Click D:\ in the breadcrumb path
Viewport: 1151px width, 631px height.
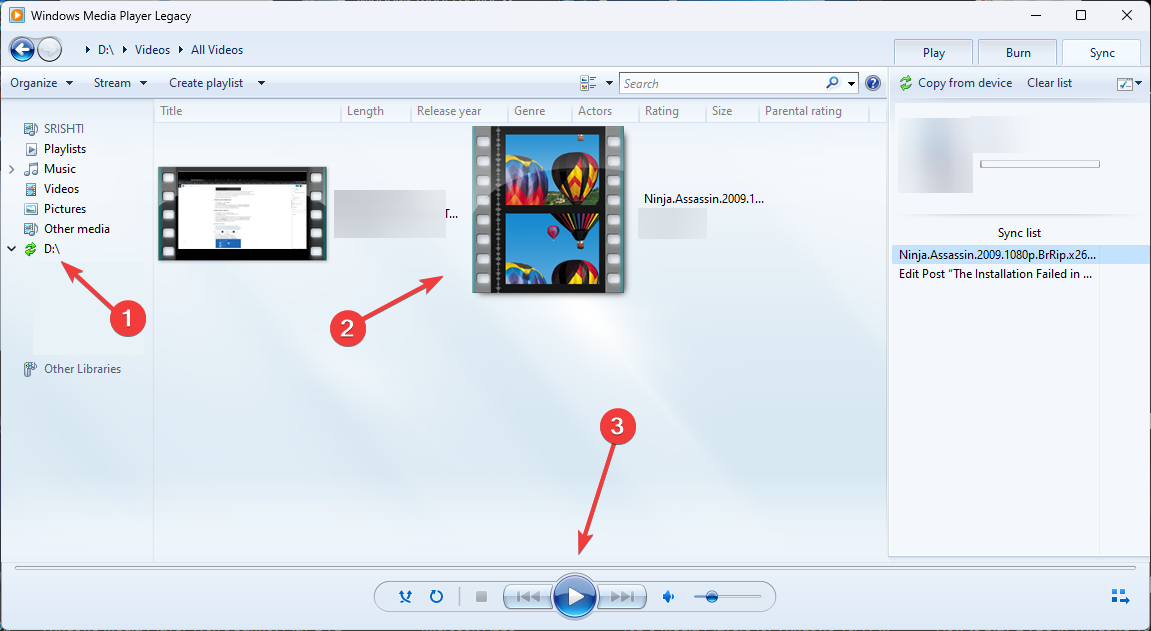click(106, 50)
